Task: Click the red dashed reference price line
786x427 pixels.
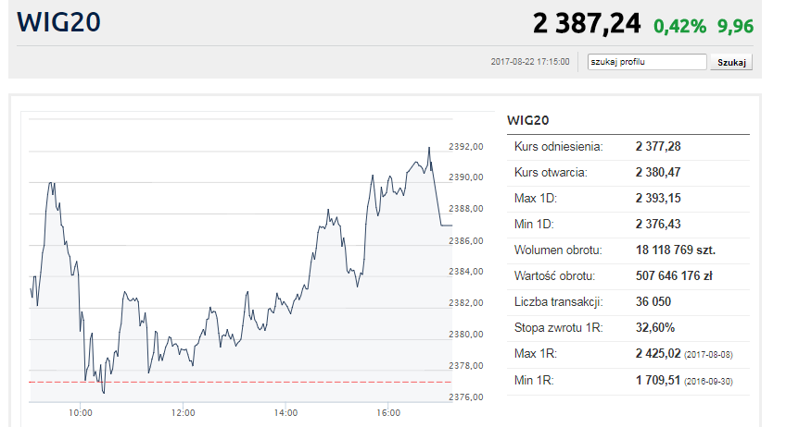Action: 241,382
